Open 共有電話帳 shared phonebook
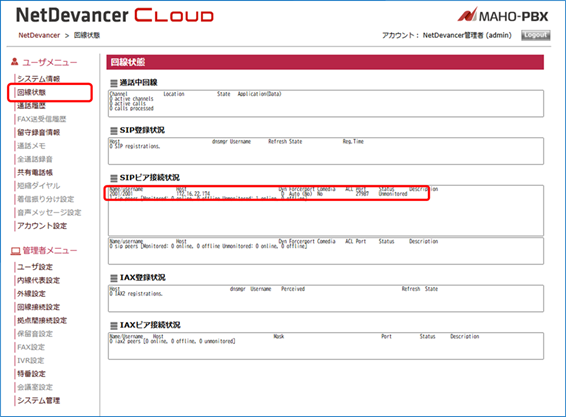The height and width of the screenshot is (417, 566). 35,172
